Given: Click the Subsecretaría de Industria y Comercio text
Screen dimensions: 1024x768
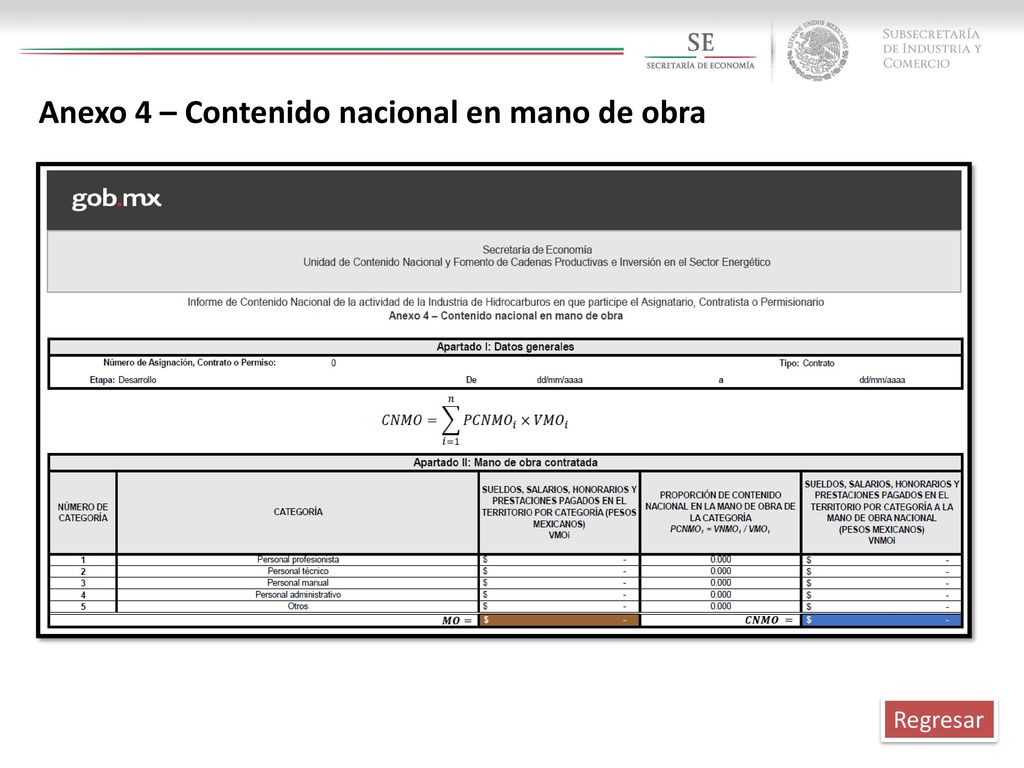Looking at the screenshot, I should click(932, 48).
